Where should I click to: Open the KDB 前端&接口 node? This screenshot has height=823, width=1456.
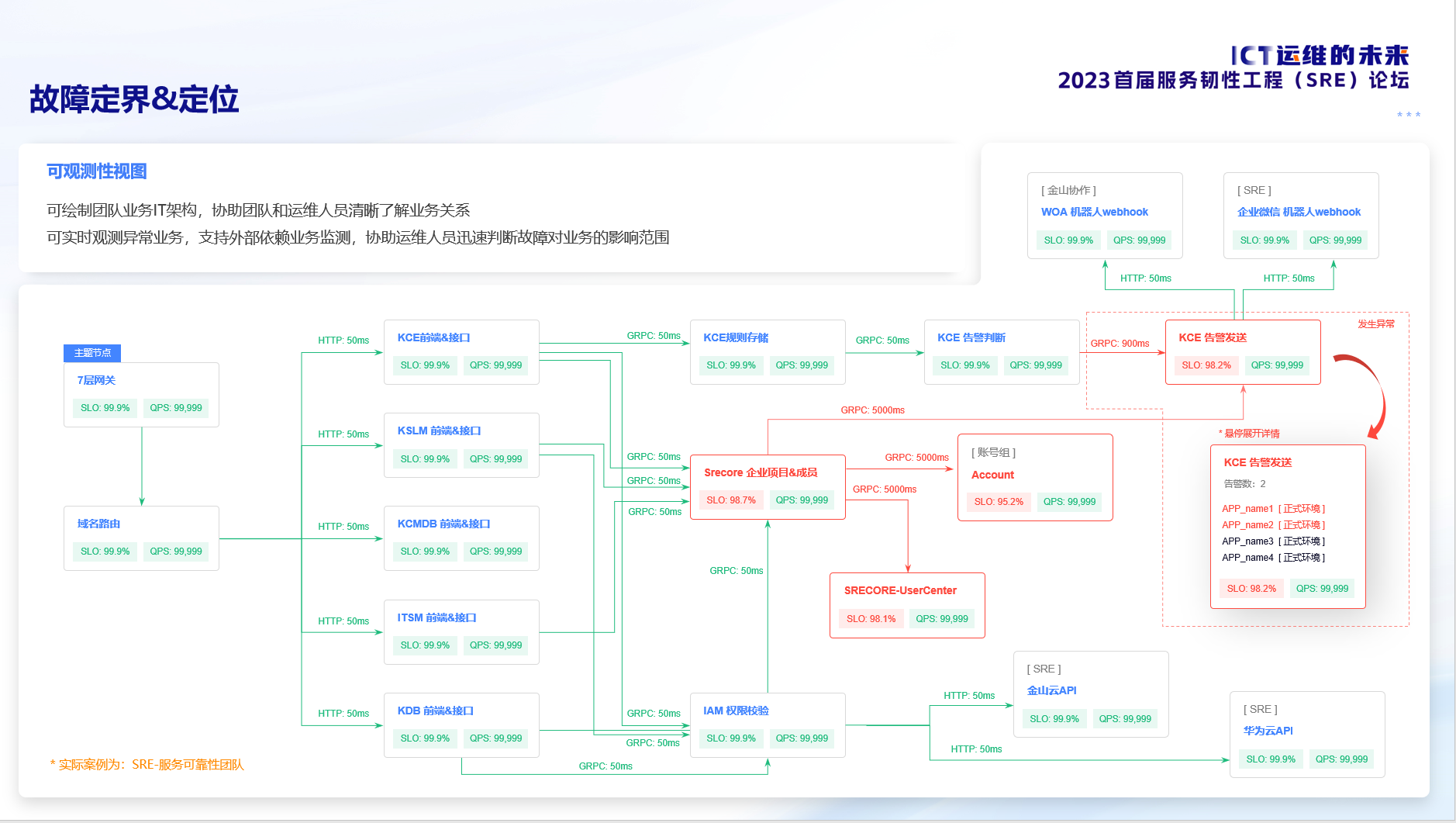pos(461,725)
